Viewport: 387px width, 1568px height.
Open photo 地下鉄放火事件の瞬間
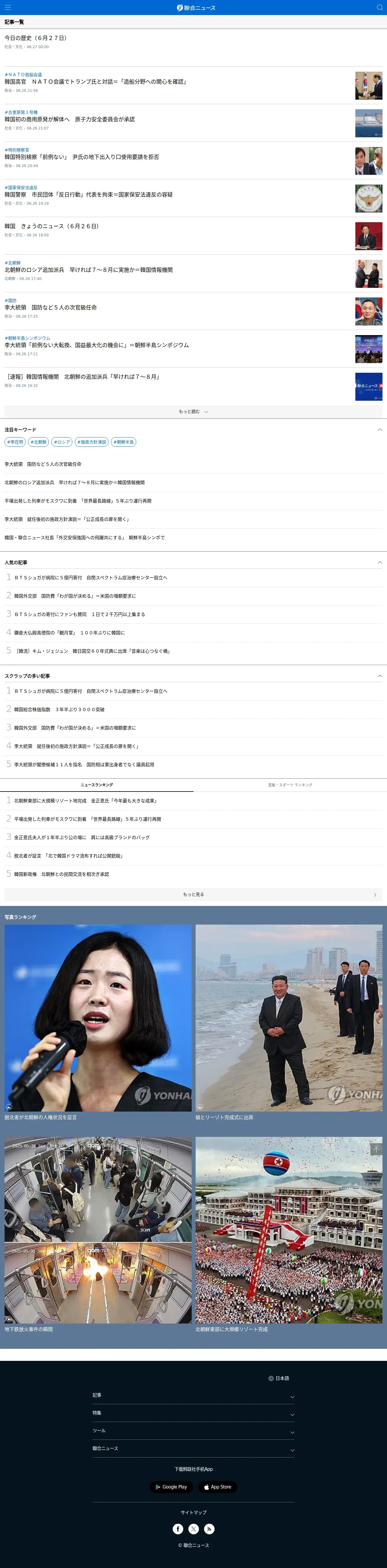point(98,1230)
